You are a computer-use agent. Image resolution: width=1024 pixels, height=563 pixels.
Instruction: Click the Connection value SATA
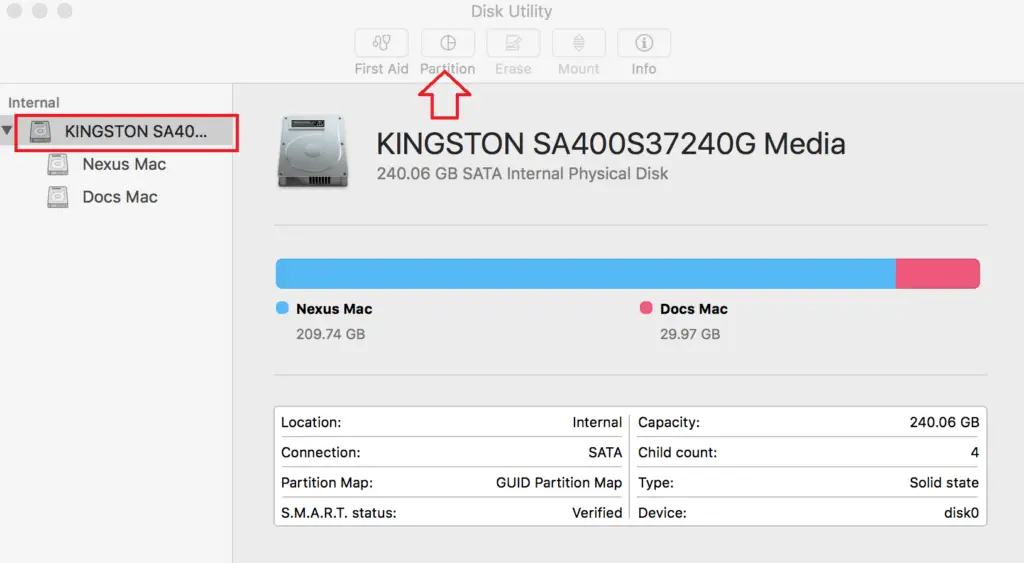pyautogui.click(x=605, y=453)
